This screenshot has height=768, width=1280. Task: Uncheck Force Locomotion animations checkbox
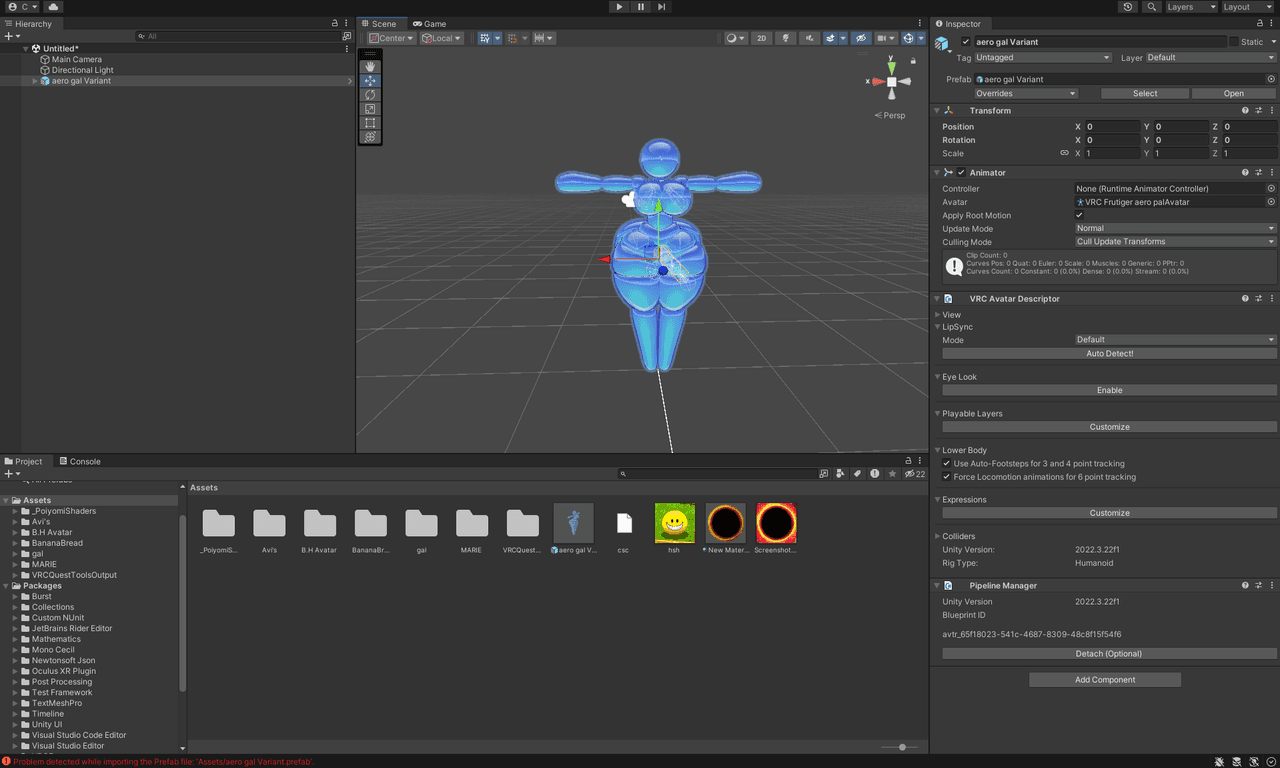click(x=947, y=477)
